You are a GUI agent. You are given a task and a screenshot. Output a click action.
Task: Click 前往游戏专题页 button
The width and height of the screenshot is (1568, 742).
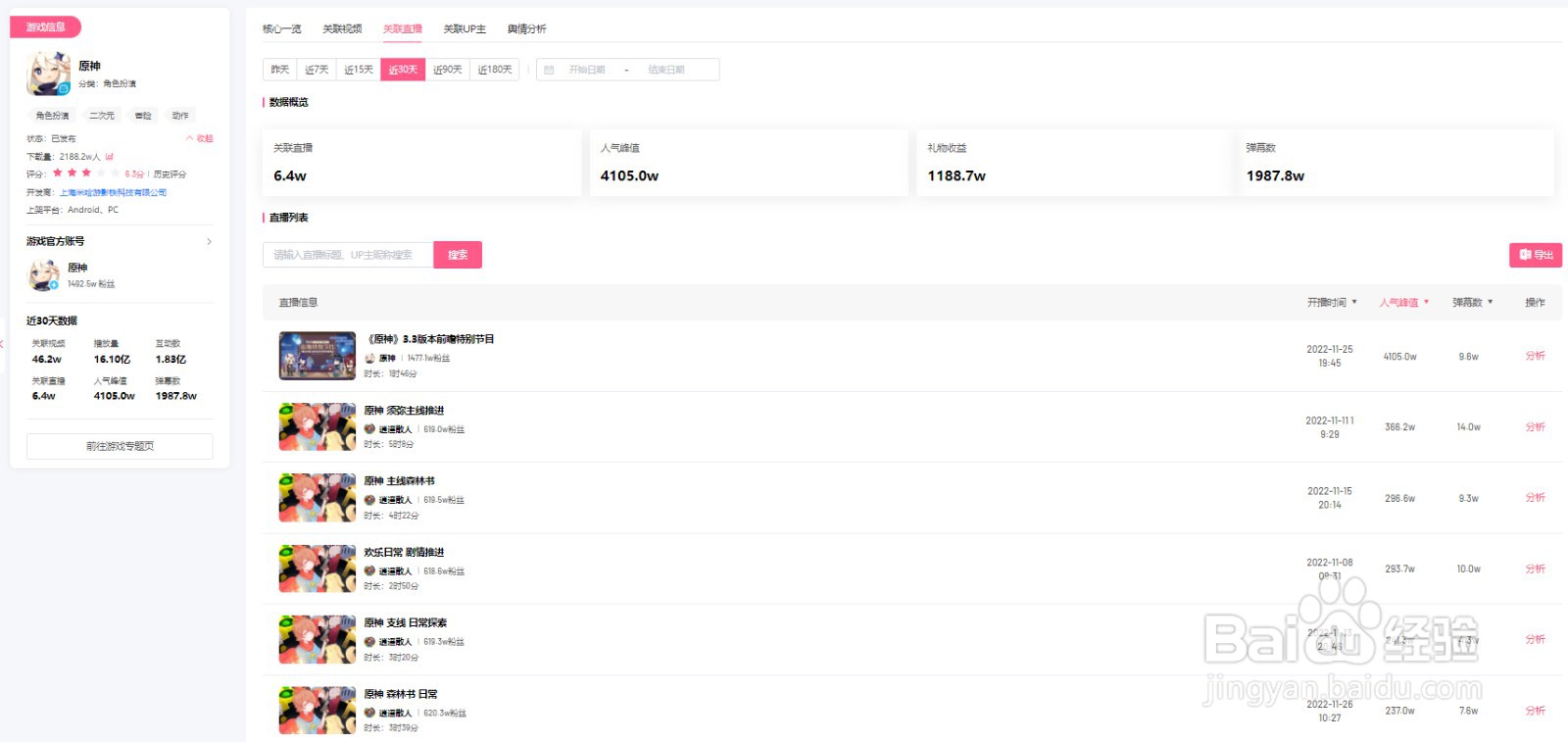click(120, 446)
